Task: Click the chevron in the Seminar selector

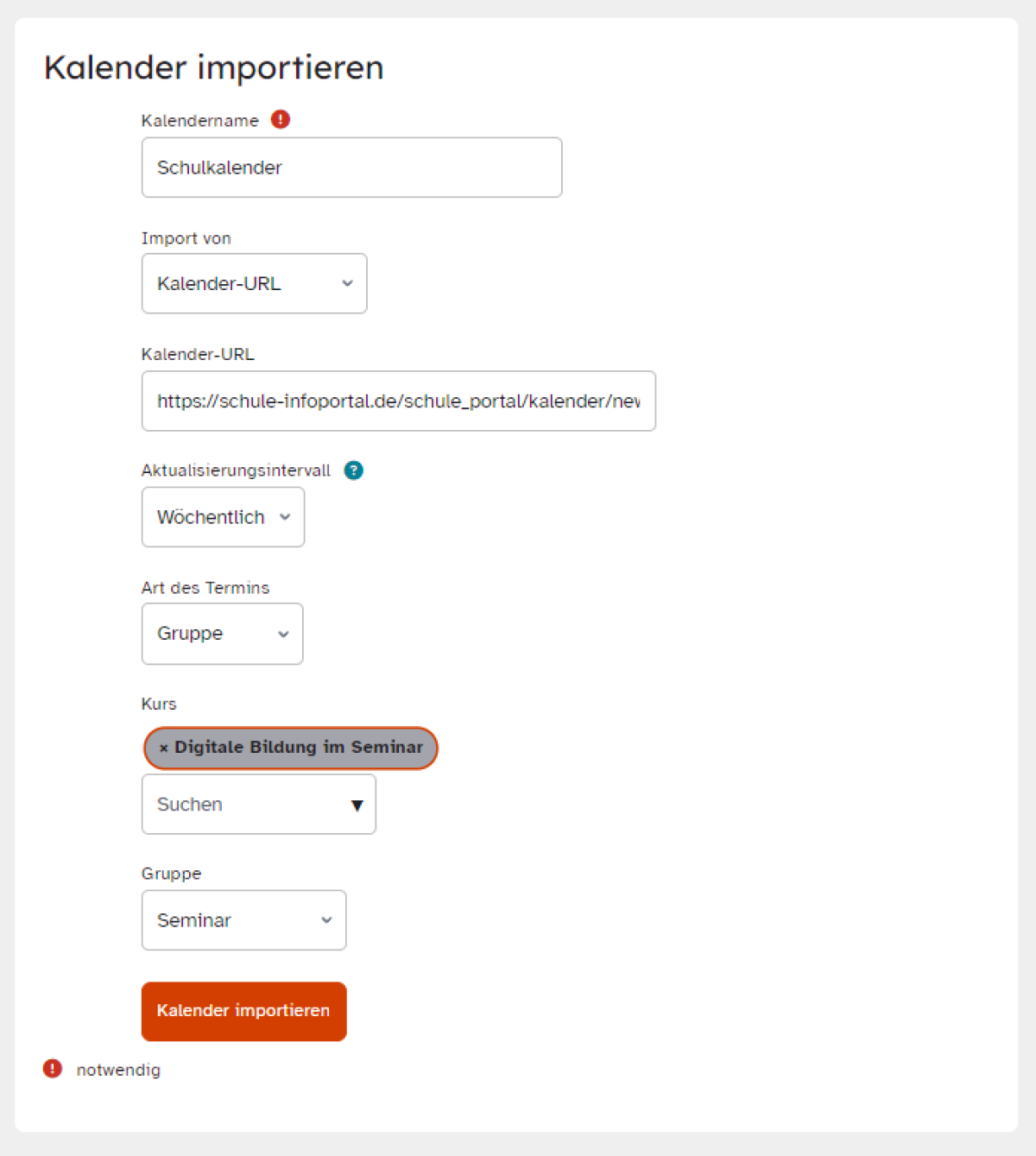Action: [326, 920]
